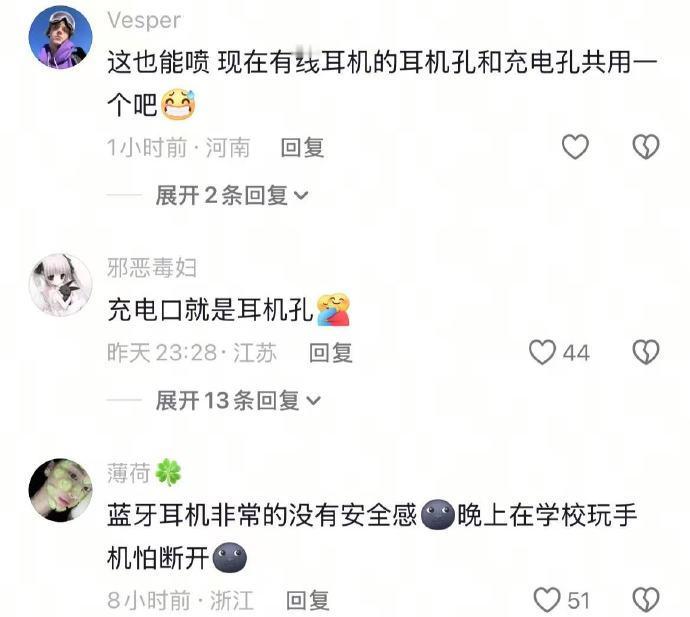This screenshot has height=617, width=690.
Task: Reply to Vesper's comment from 河南
Action: [x=302, y=147]
